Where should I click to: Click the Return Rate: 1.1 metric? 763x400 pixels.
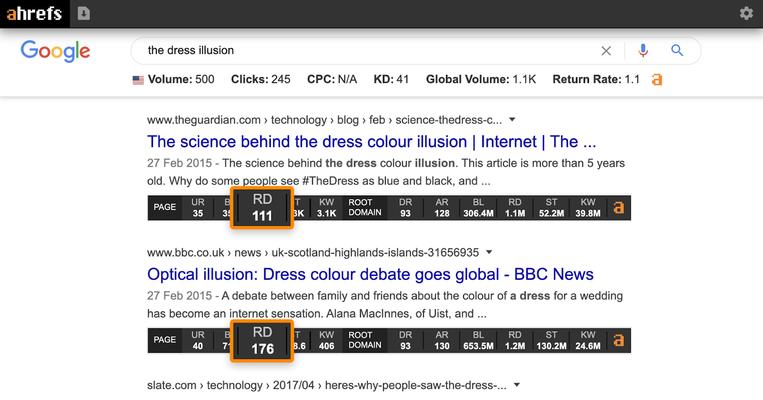point(596,79)
